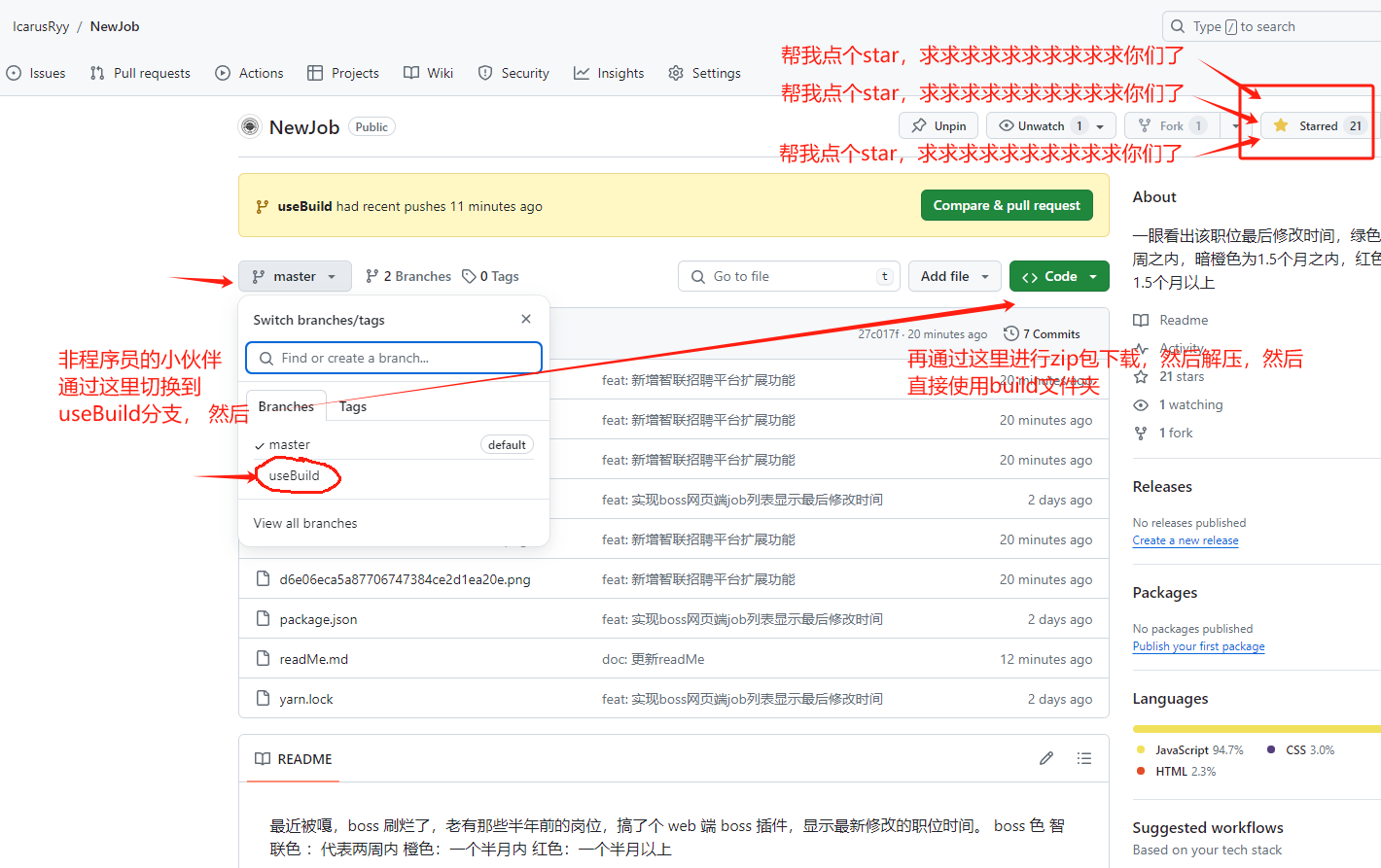Open the README outline list icon

click(1084, 758)
